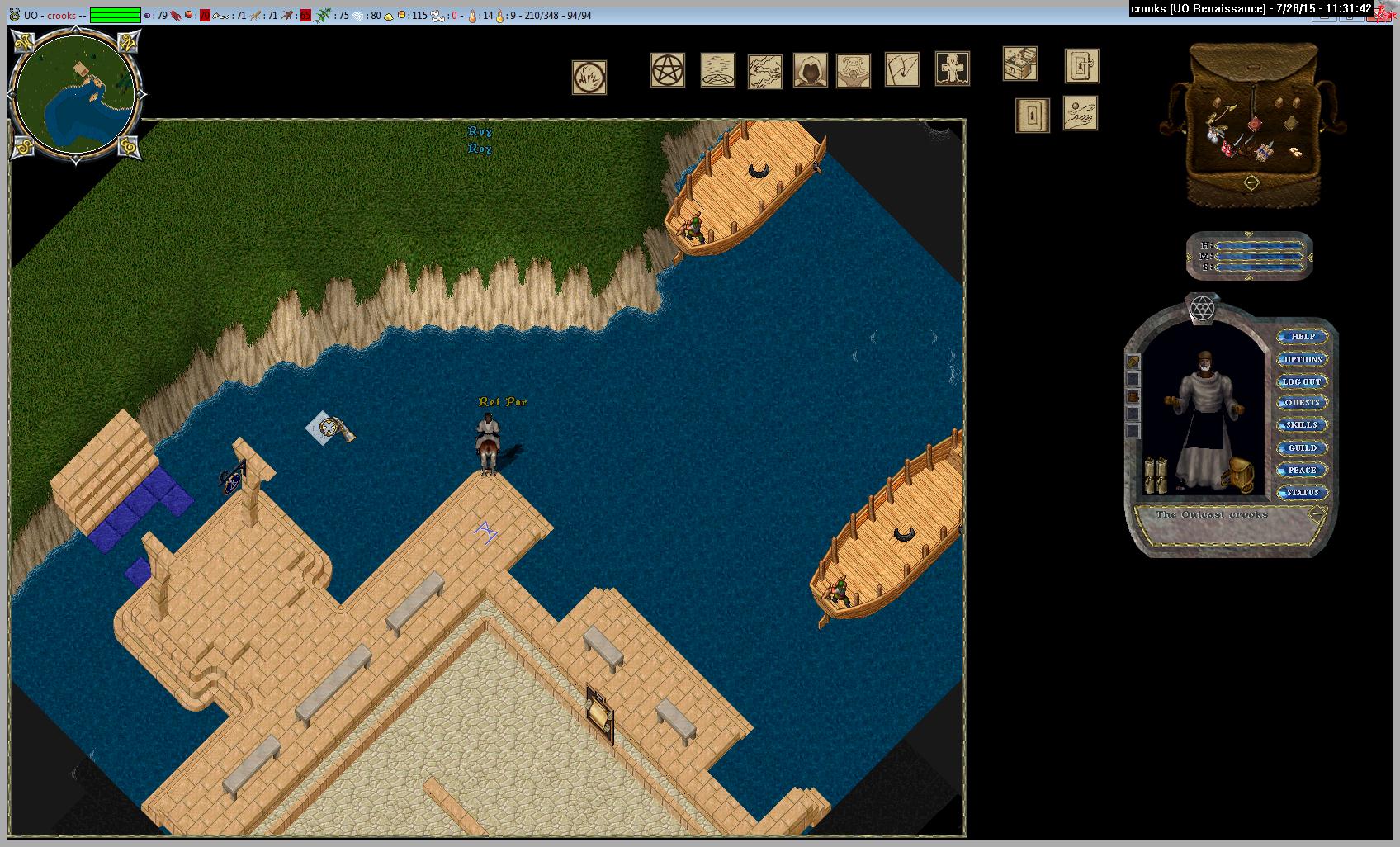Viewport: 1400px width, 847px height.
Task: Click the mana bar in status gump
Action: click(1258, 256)
